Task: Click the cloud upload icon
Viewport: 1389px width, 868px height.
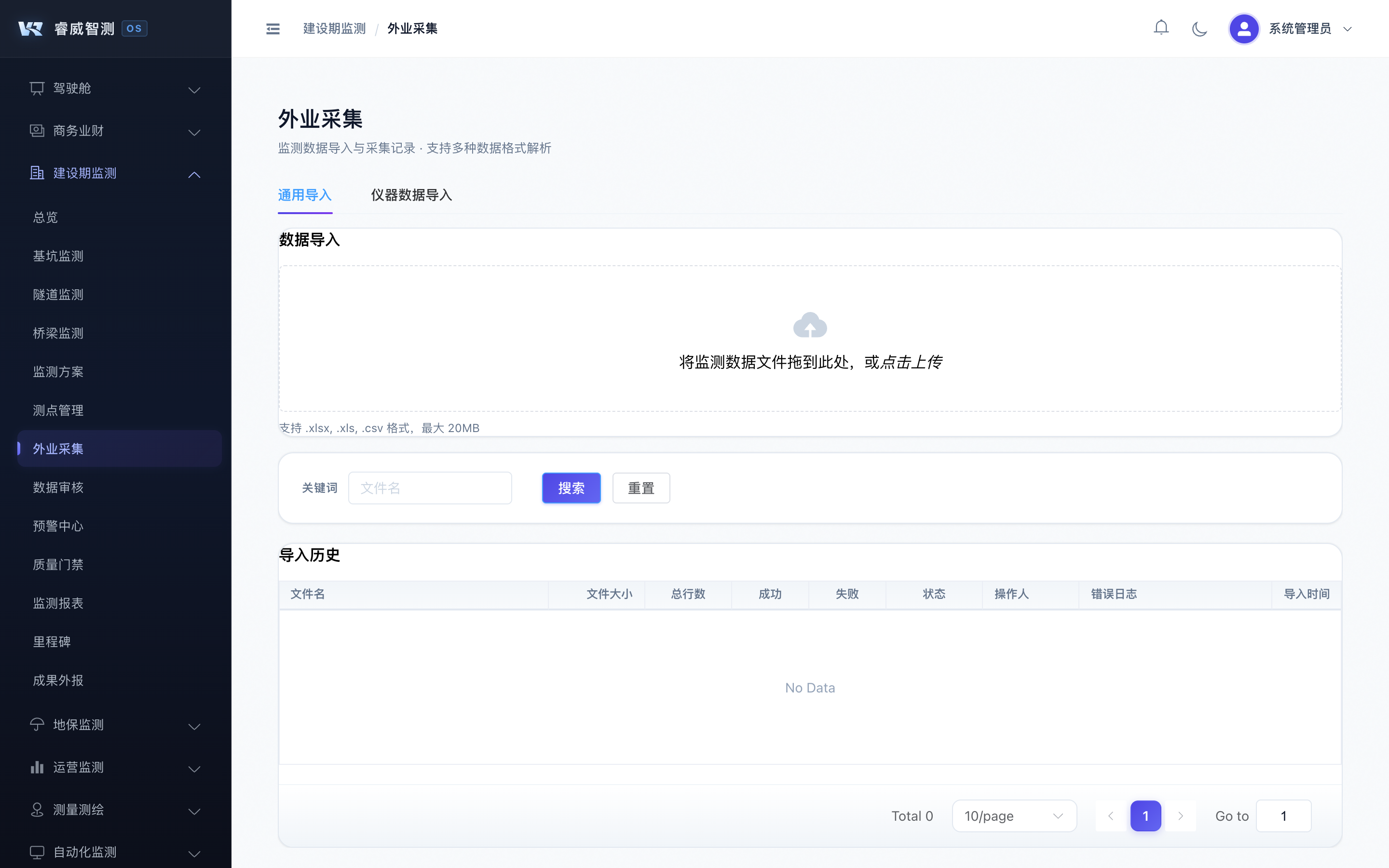Action: (x=809, y=325)
